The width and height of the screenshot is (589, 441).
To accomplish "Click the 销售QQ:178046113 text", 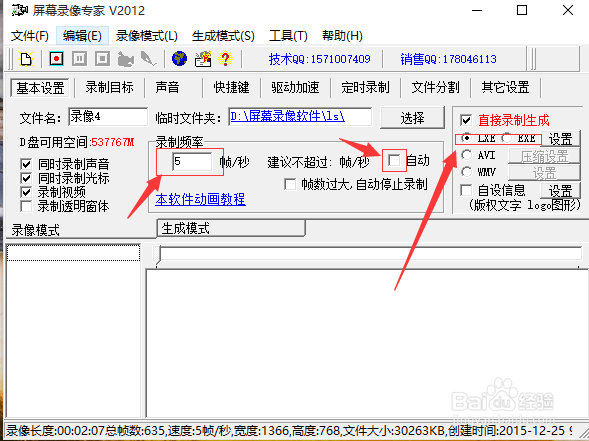I will [449, 59].
